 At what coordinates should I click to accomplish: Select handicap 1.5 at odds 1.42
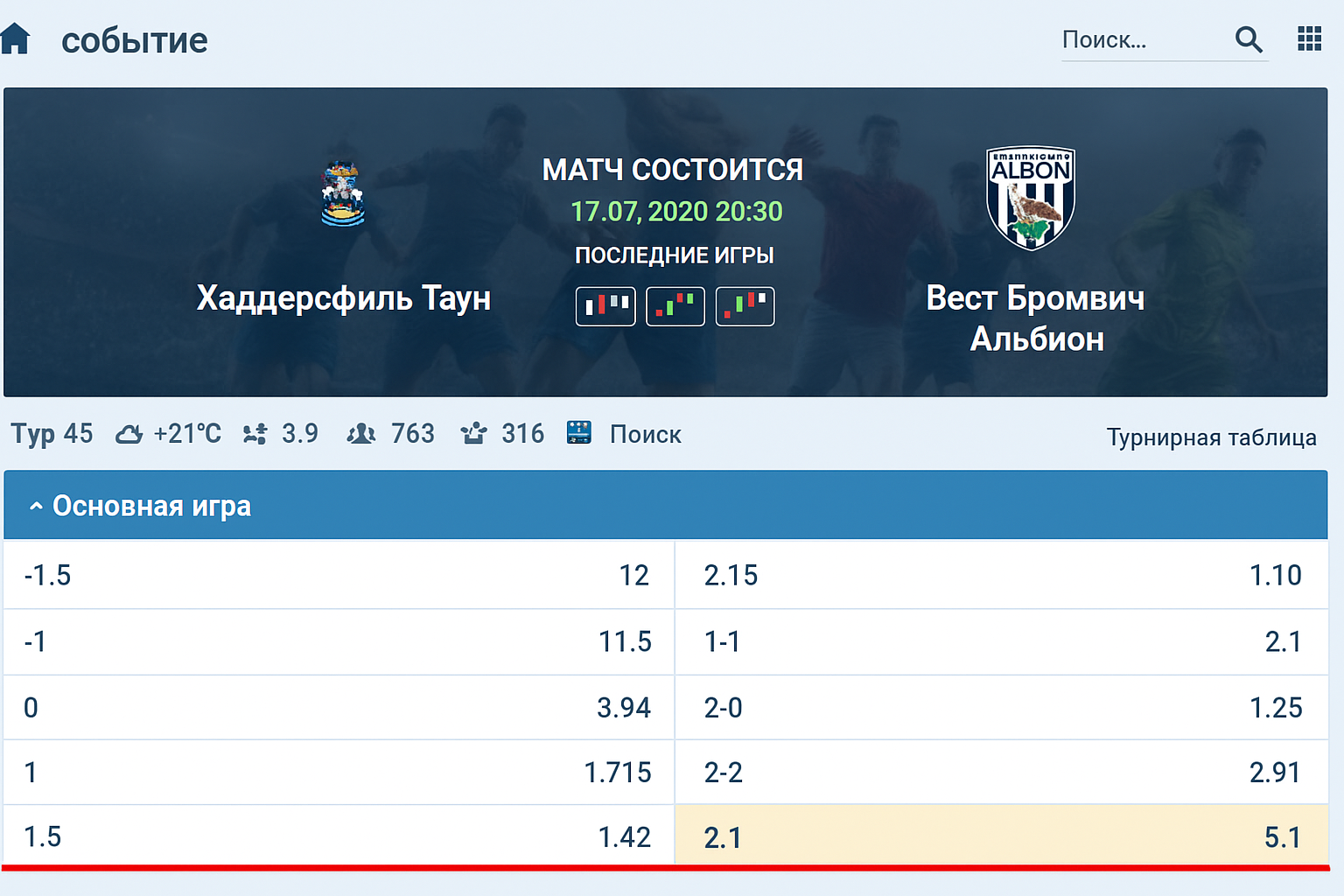coord(339,836)
